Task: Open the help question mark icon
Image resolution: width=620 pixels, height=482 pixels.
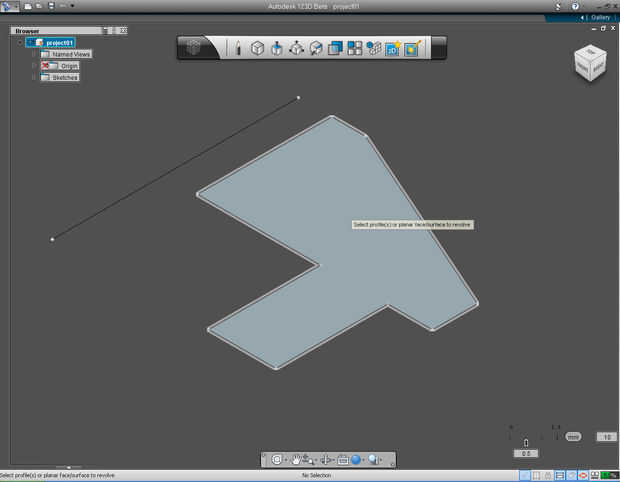Action: (x=575, y=6)
